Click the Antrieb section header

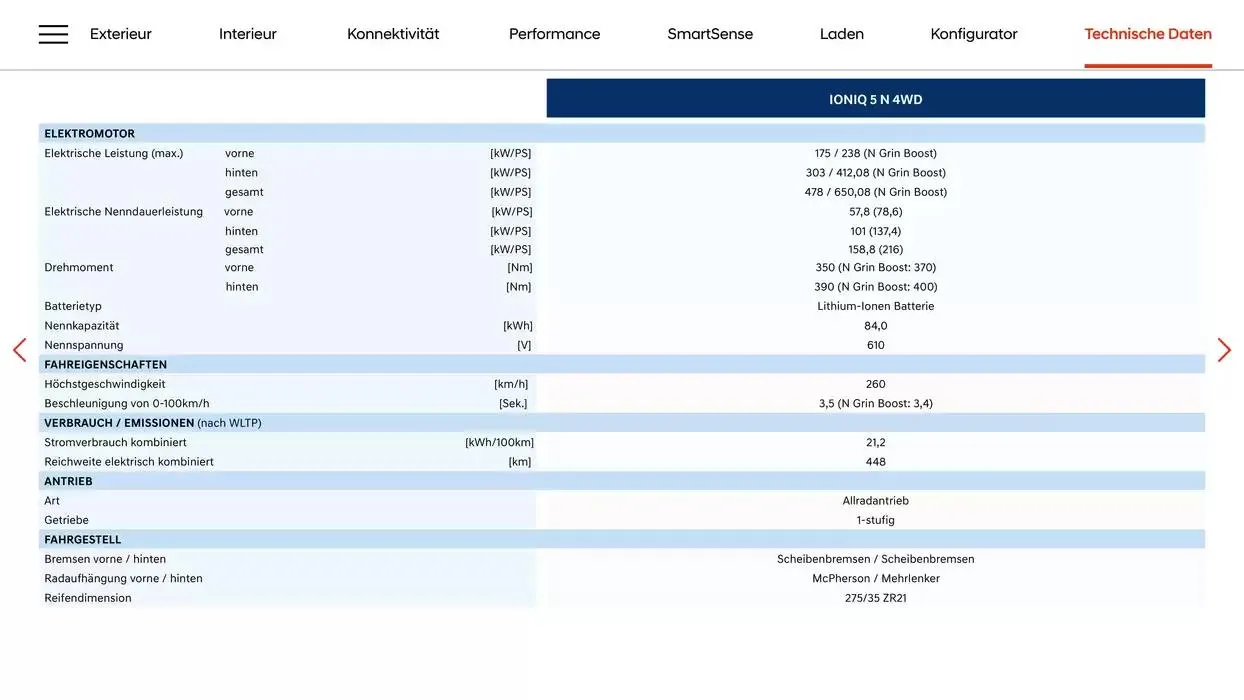click(67, 479)
